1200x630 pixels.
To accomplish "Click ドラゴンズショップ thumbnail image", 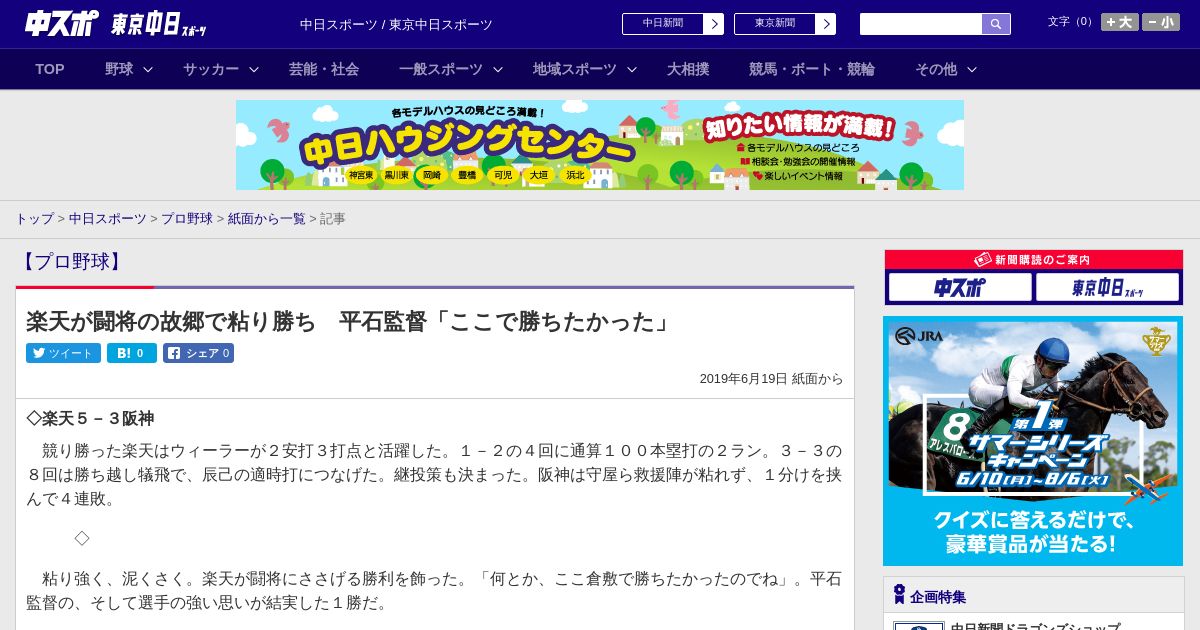I will tap(919, 626).
